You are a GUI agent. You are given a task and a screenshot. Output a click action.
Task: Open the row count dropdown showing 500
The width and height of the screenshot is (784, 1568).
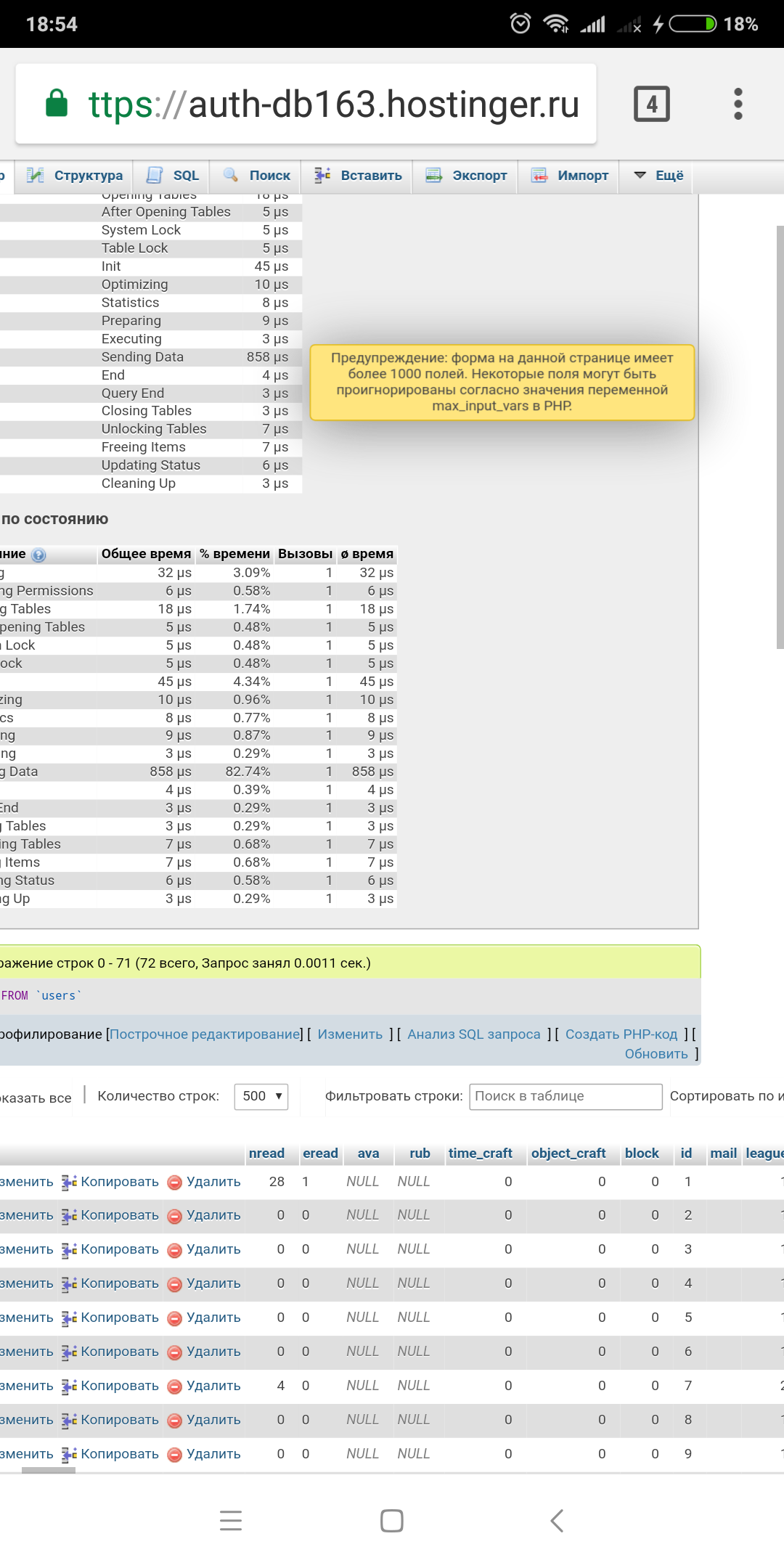click(x=261, y=1096)
